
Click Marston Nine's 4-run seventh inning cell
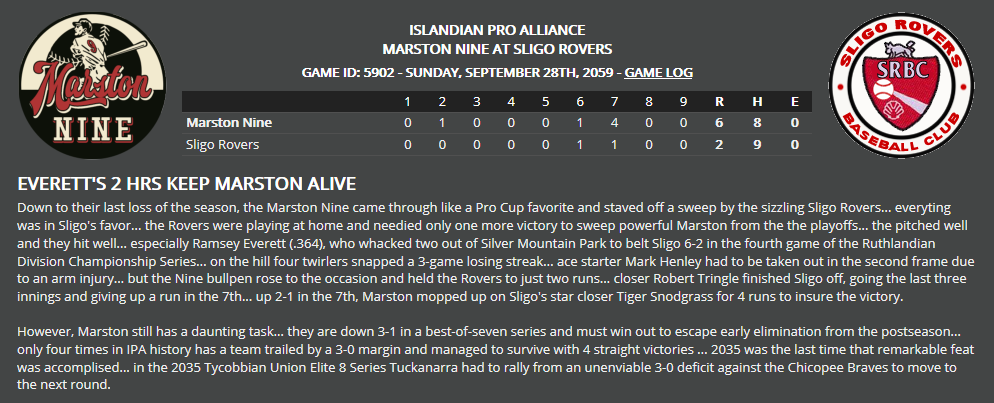(x=615, y=123)
